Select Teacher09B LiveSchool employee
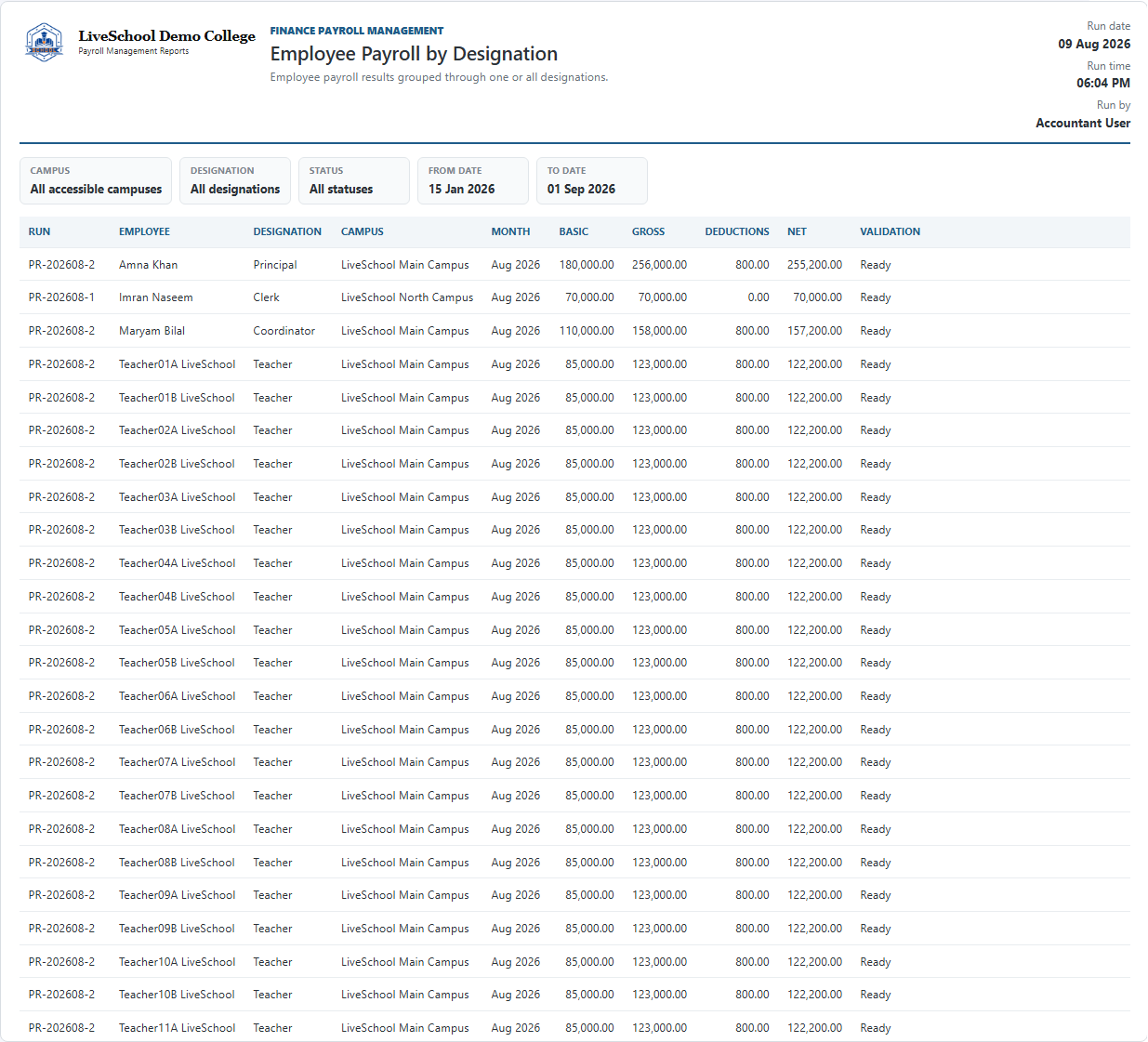The height and width of the screenshot is (1042, 1148). [x=177, y=929]
